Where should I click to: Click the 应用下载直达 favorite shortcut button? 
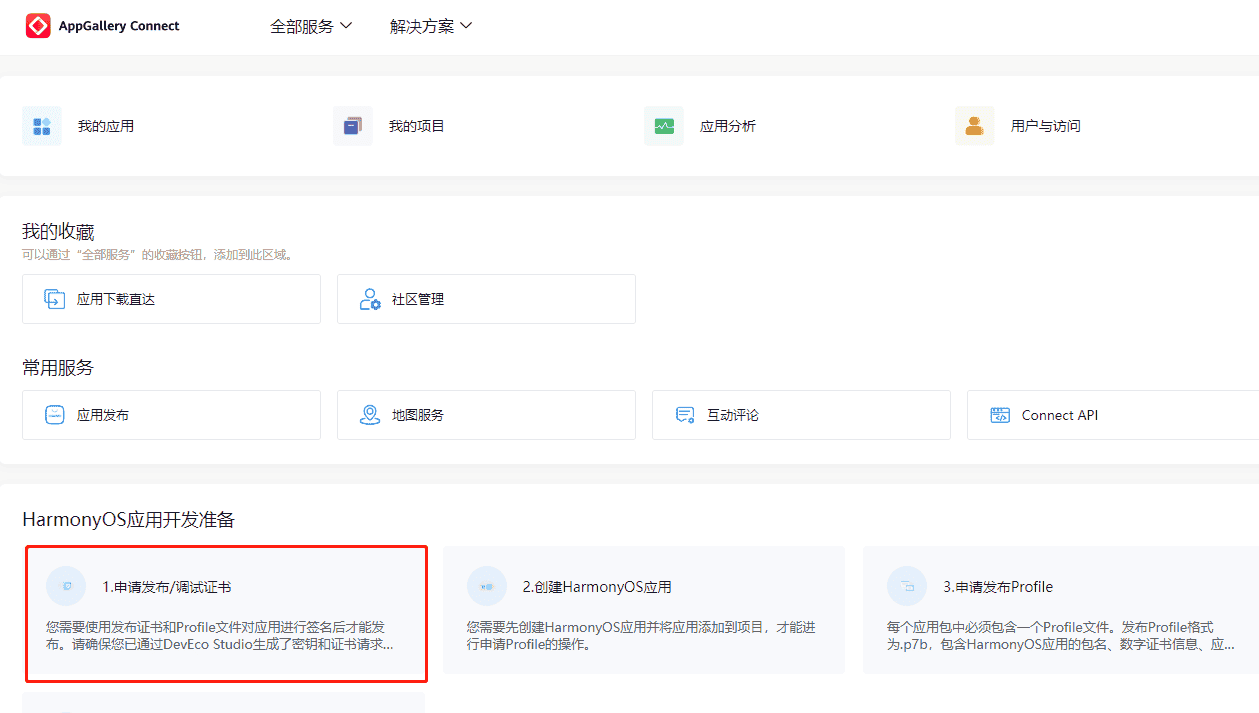171,298
